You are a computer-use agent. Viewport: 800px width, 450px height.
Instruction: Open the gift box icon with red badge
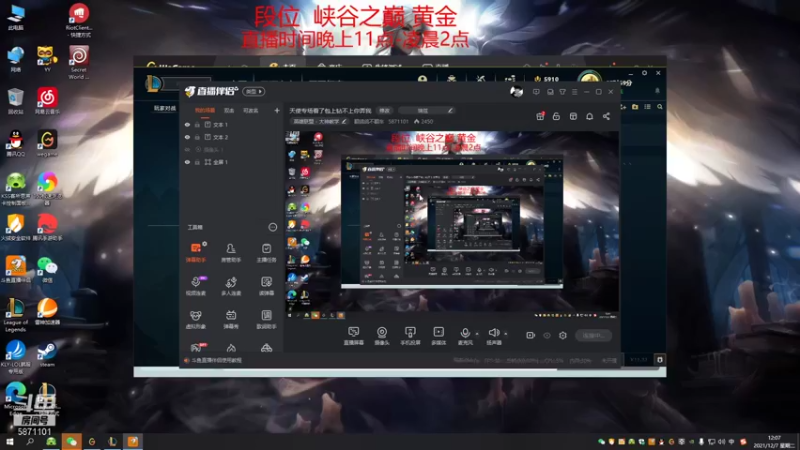(x=540, y=116)
